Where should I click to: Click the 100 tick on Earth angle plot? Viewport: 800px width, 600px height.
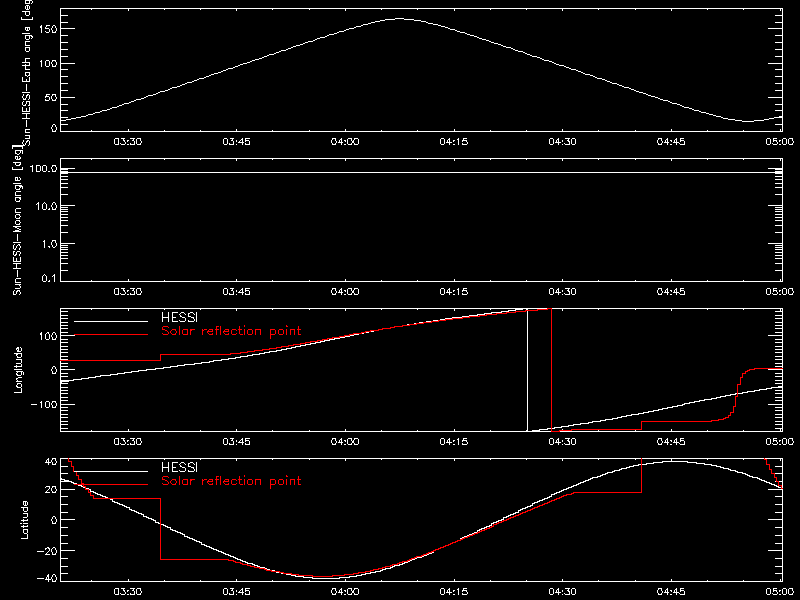[x=47, y=63]
